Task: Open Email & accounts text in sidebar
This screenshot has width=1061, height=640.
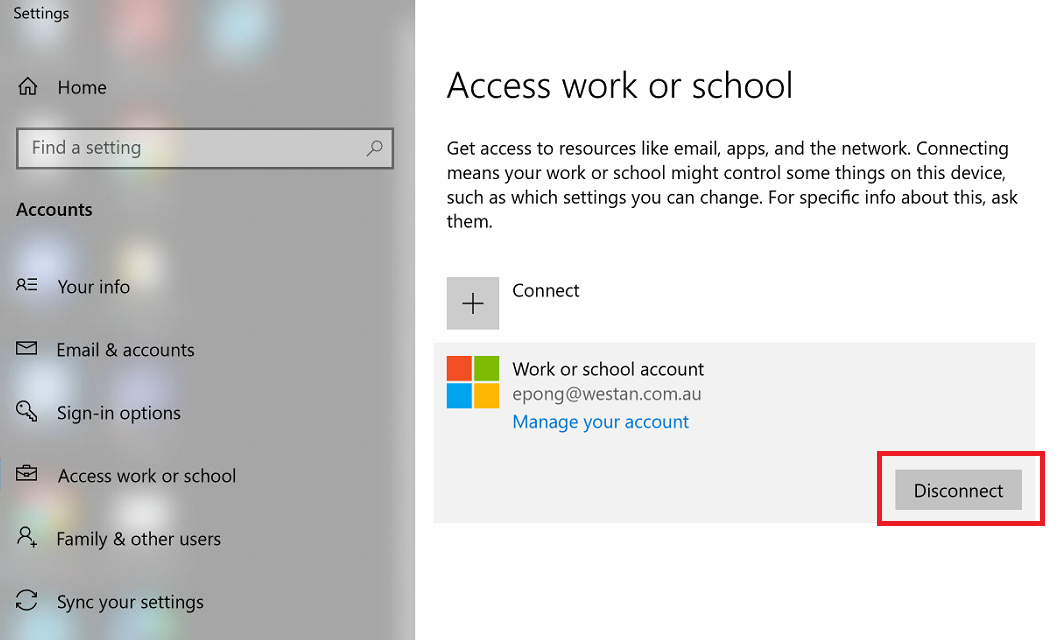Action: click(x=125, y=350)
